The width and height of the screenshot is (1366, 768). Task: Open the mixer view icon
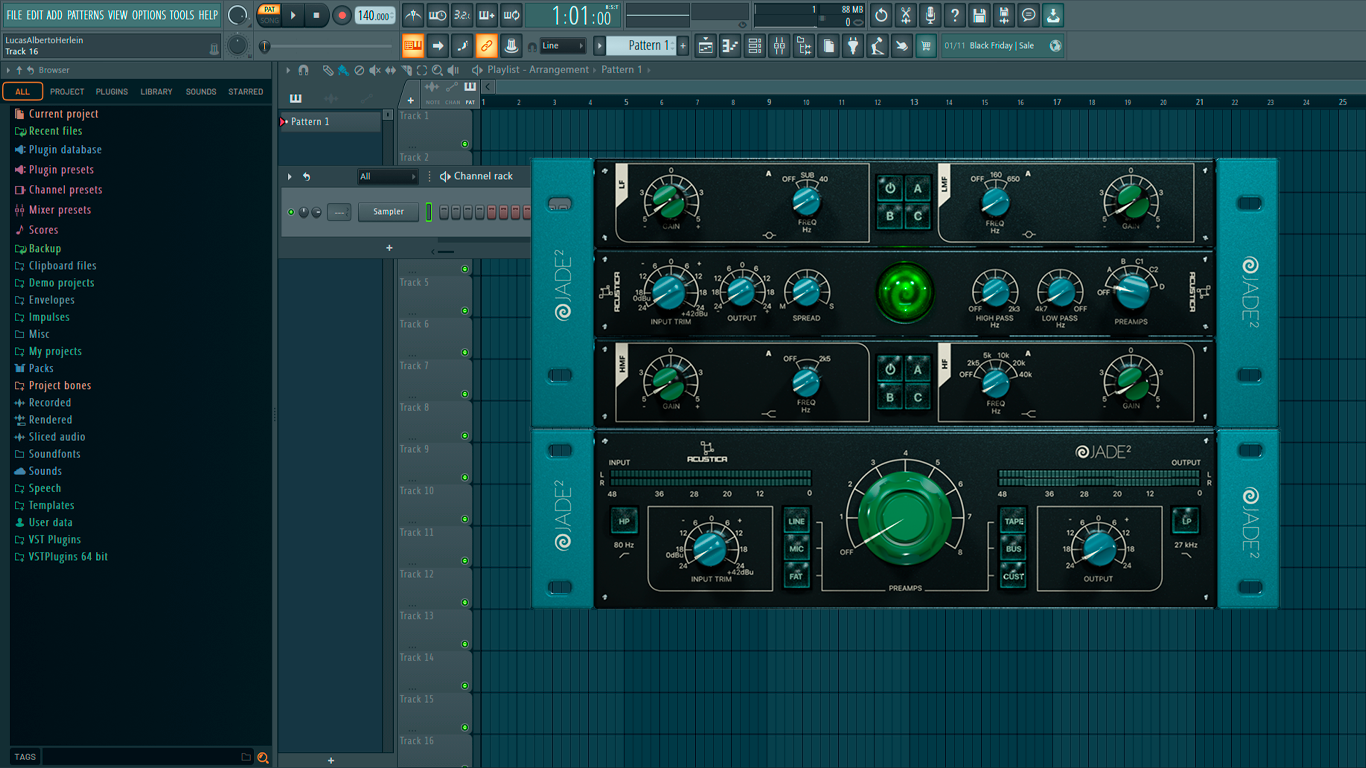coord(779,46)
